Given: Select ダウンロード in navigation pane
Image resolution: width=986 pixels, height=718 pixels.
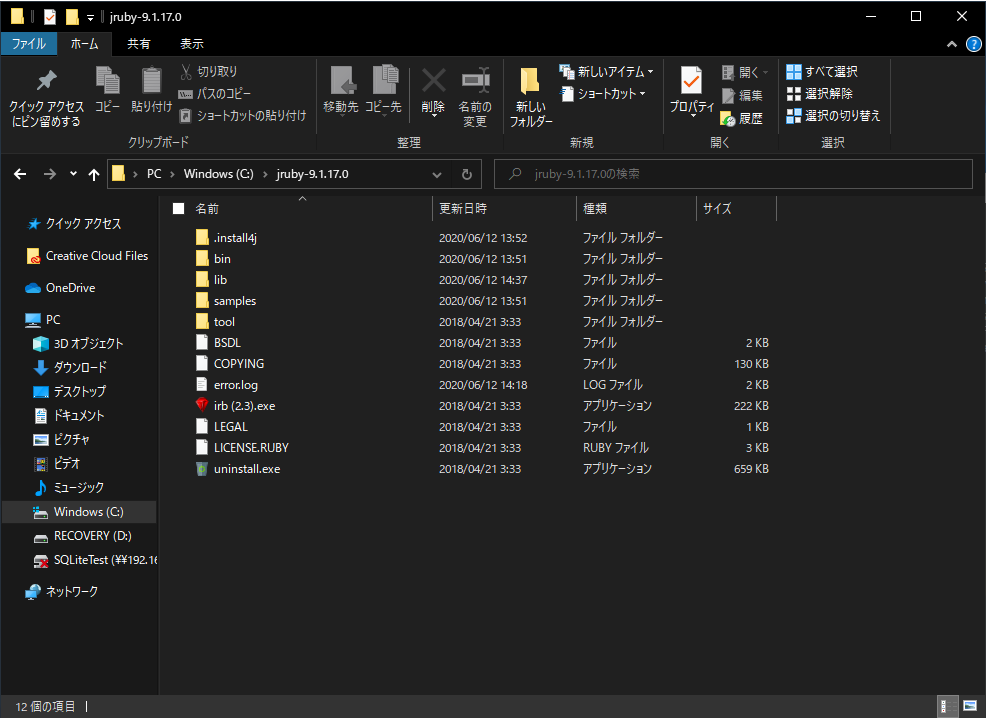Looking at the screenshot, I should 70,367.
